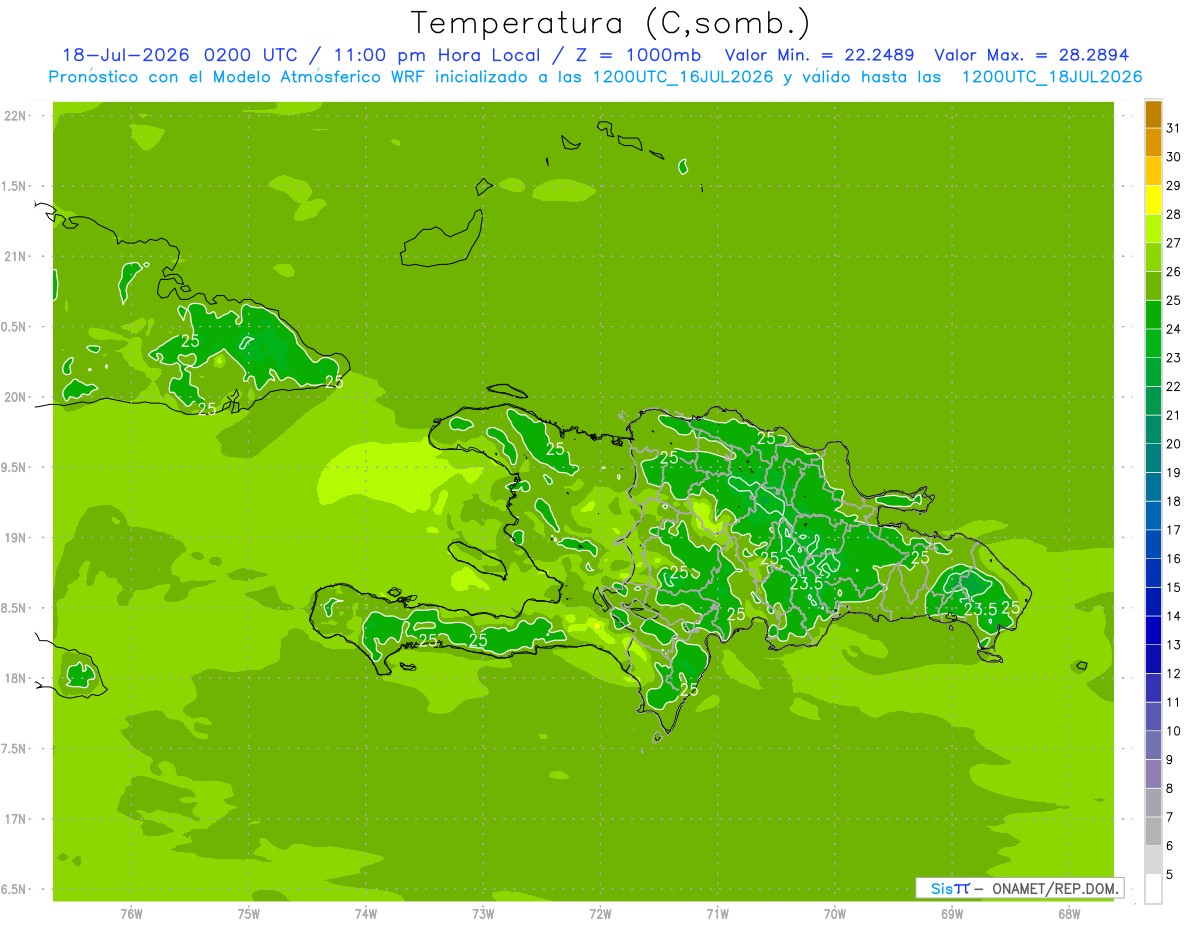Pick the legend color band between 12 and 13
This screenshot has width=1200, height=927.
click(1153, 659)
